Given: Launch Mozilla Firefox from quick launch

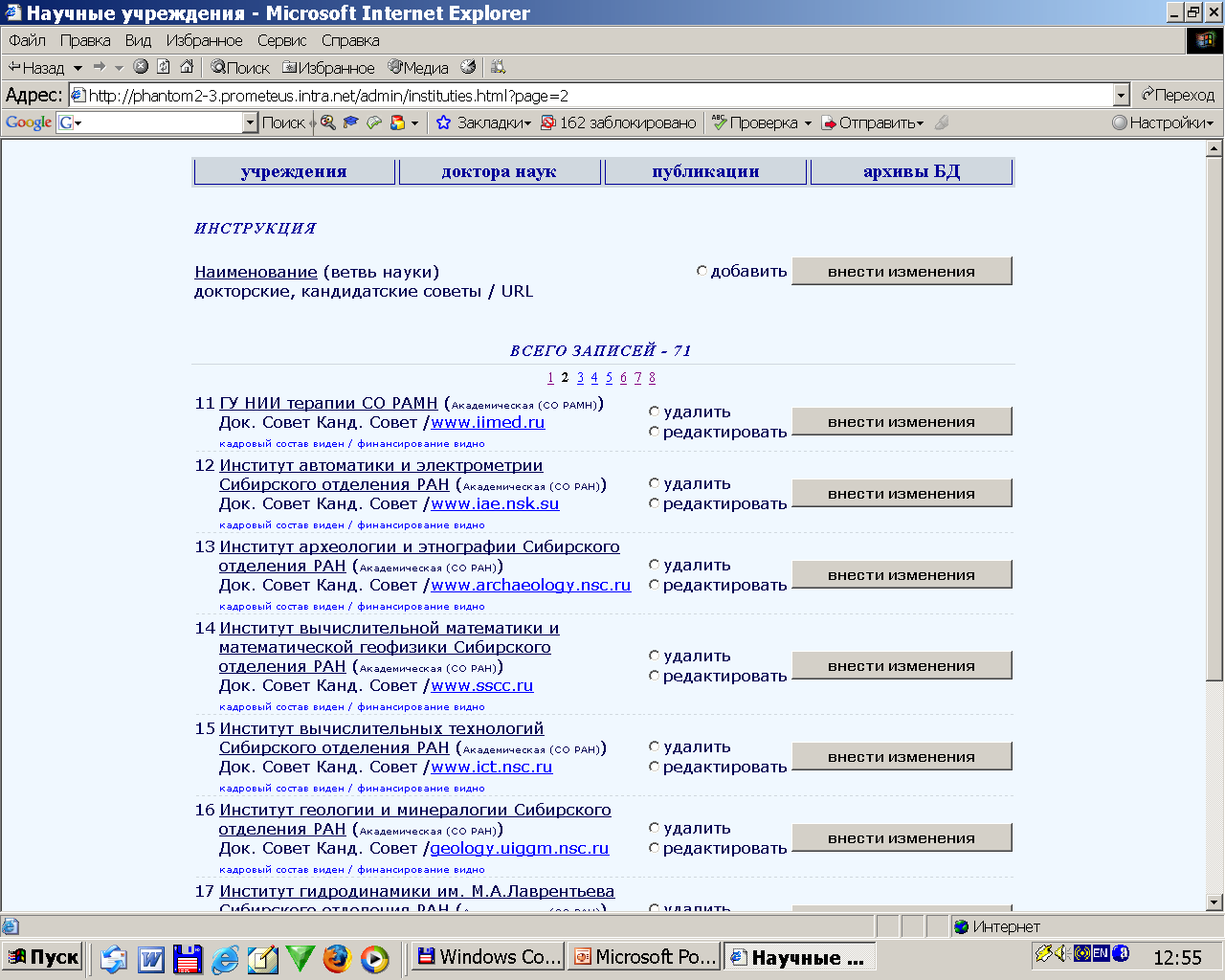Looking at the screenshot, I should click(337, 958).
